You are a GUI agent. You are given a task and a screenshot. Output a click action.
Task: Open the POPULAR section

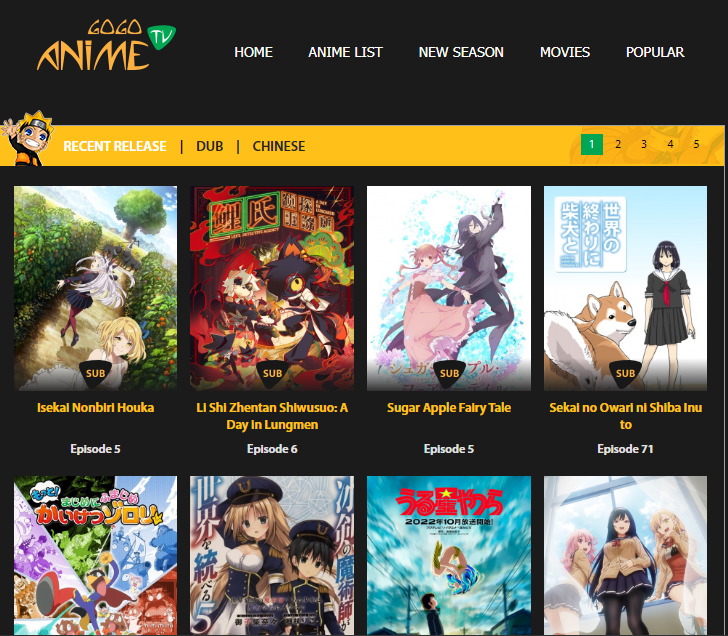point(655,52)
